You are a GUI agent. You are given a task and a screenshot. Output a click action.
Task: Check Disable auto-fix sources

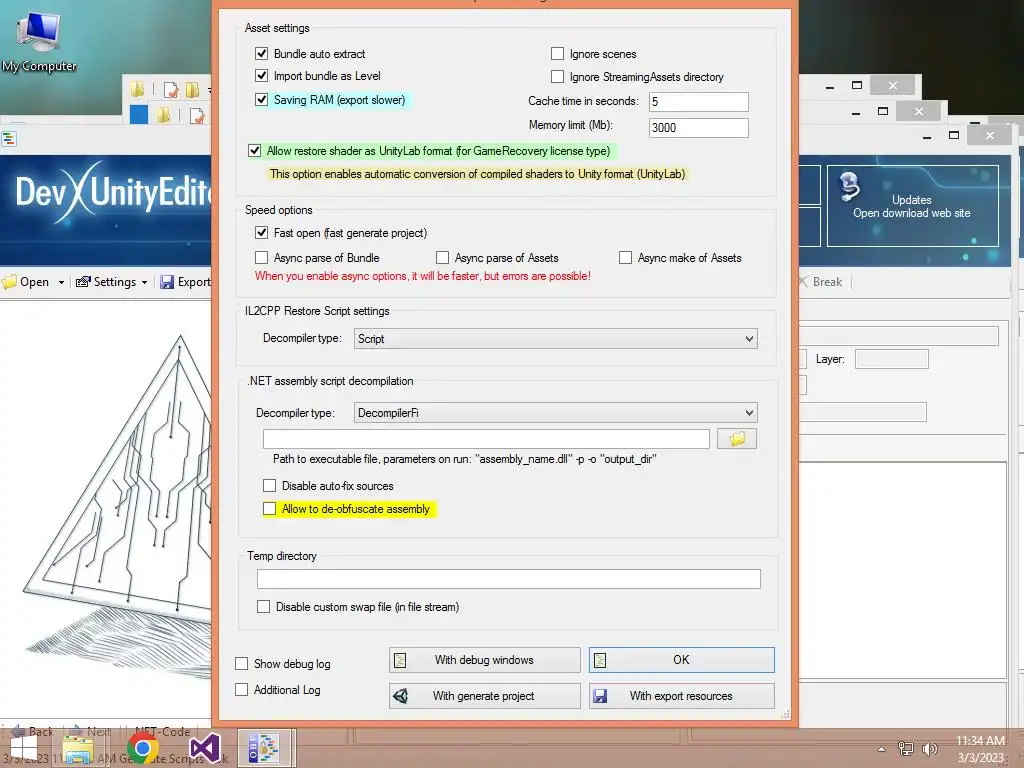click(x=270, y=485)
